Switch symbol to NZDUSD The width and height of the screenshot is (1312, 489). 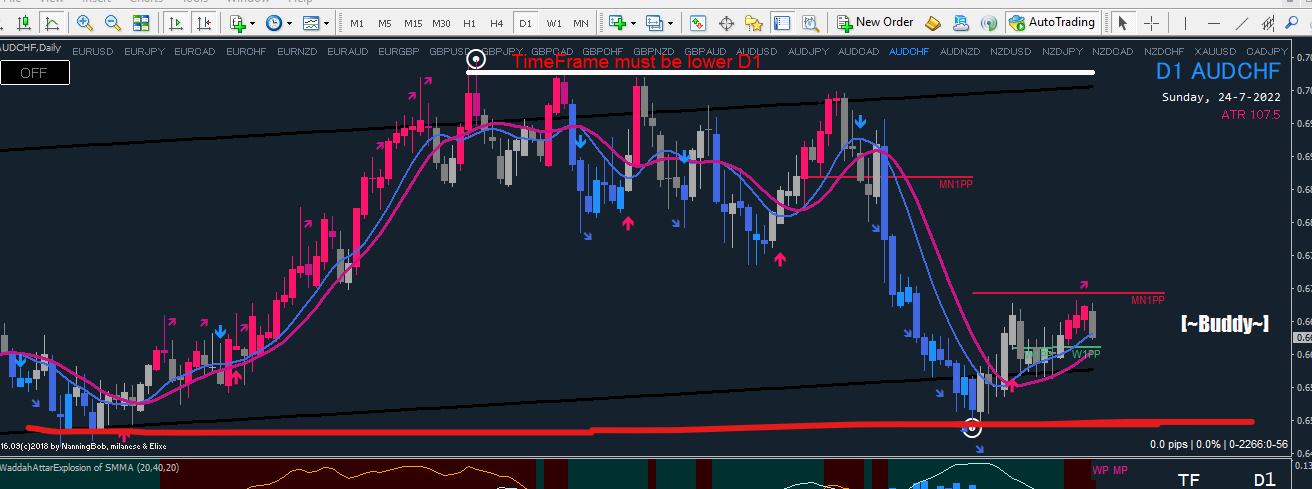point(1010,50)
